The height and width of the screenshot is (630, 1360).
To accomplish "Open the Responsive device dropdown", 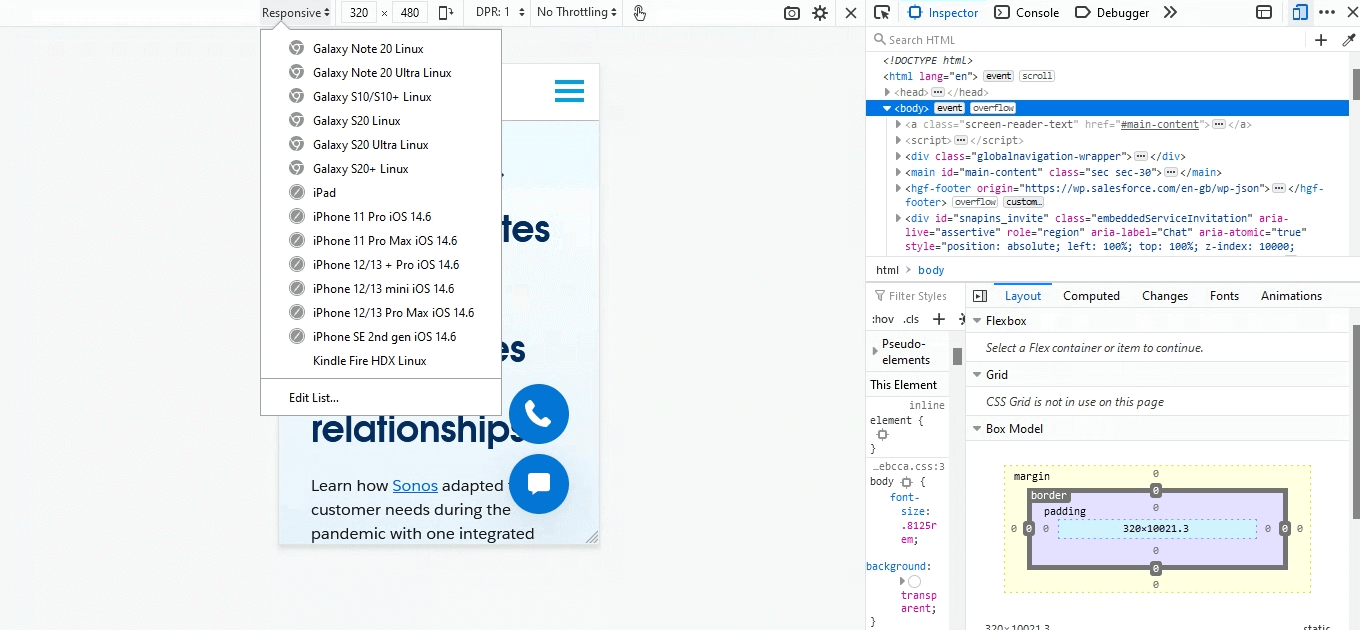I will click(295, 12).
